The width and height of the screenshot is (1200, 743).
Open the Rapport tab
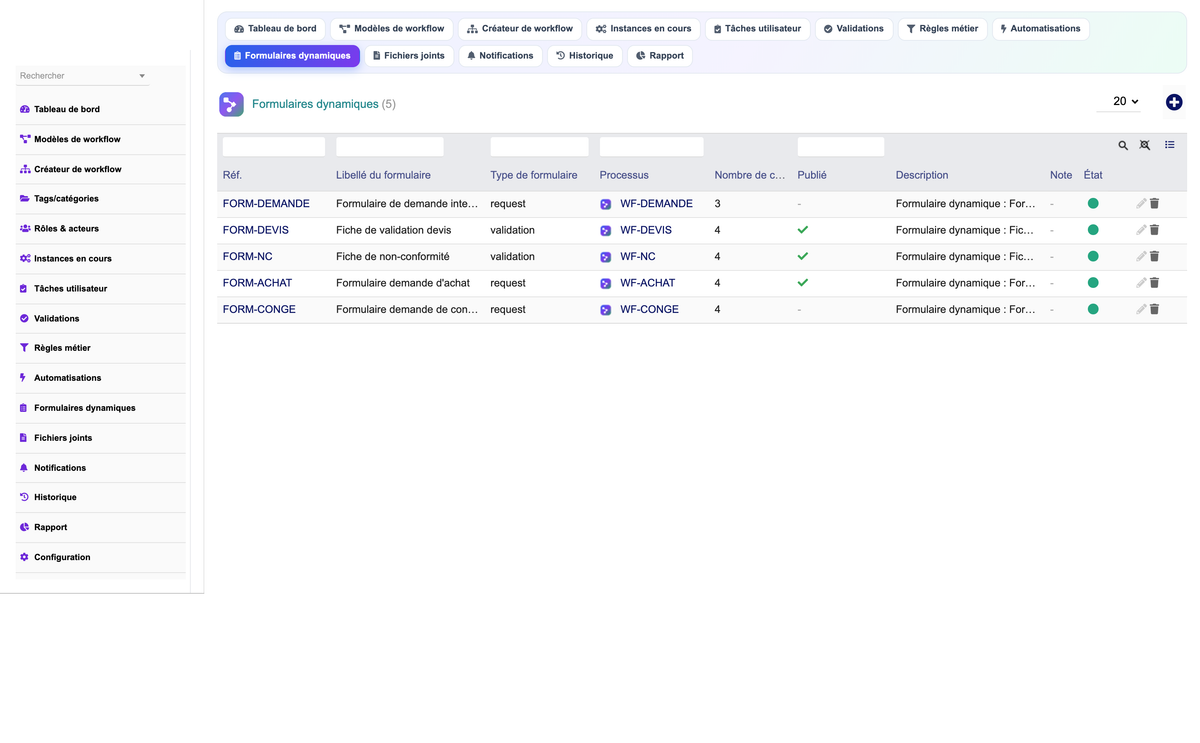(x=660, y=56)
